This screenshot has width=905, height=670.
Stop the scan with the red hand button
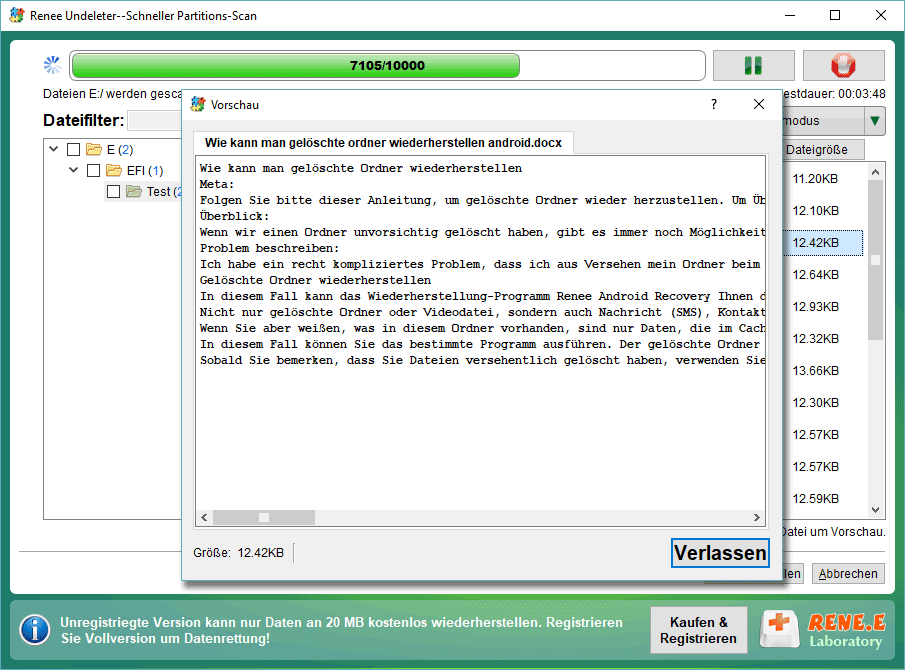843,65
